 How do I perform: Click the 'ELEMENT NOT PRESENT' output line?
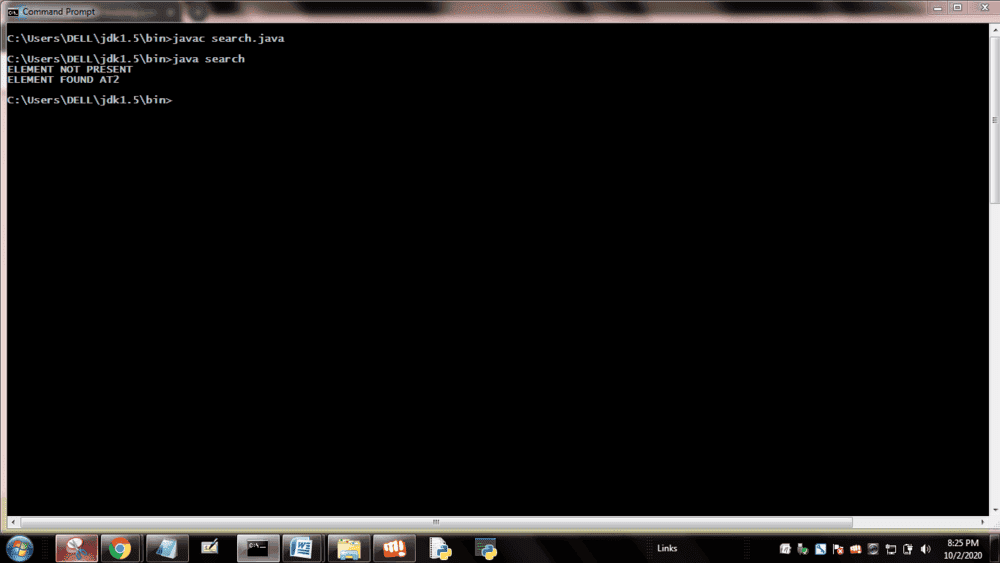[x=70, y=69]
